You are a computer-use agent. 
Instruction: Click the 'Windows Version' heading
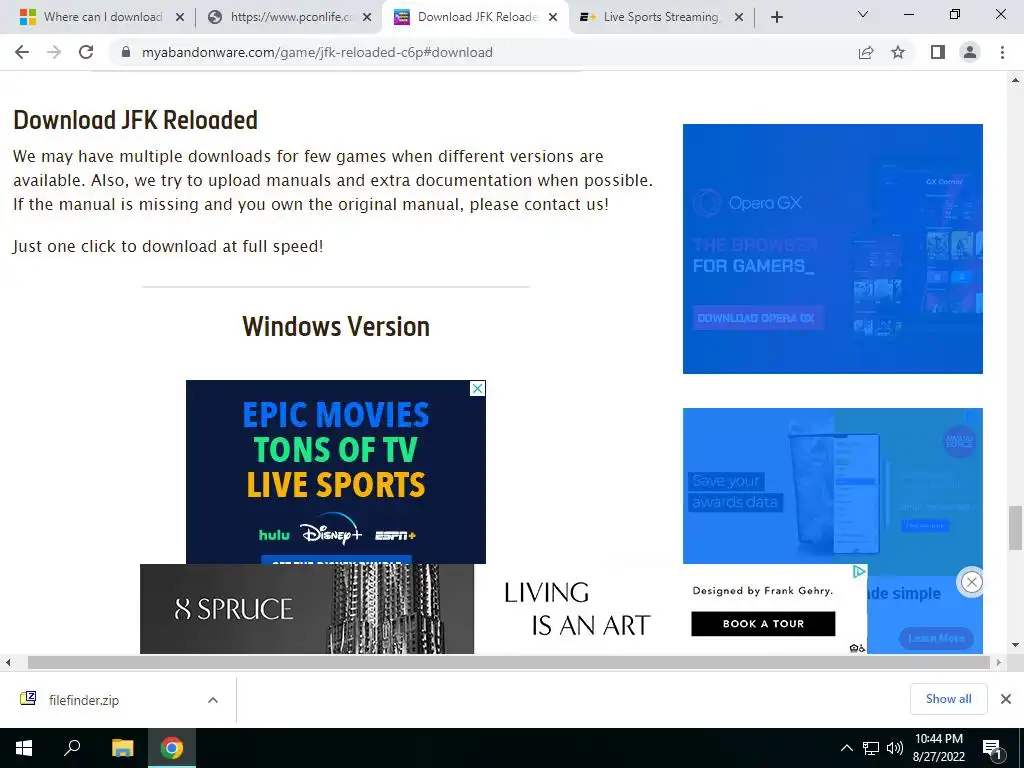[336, 327]
